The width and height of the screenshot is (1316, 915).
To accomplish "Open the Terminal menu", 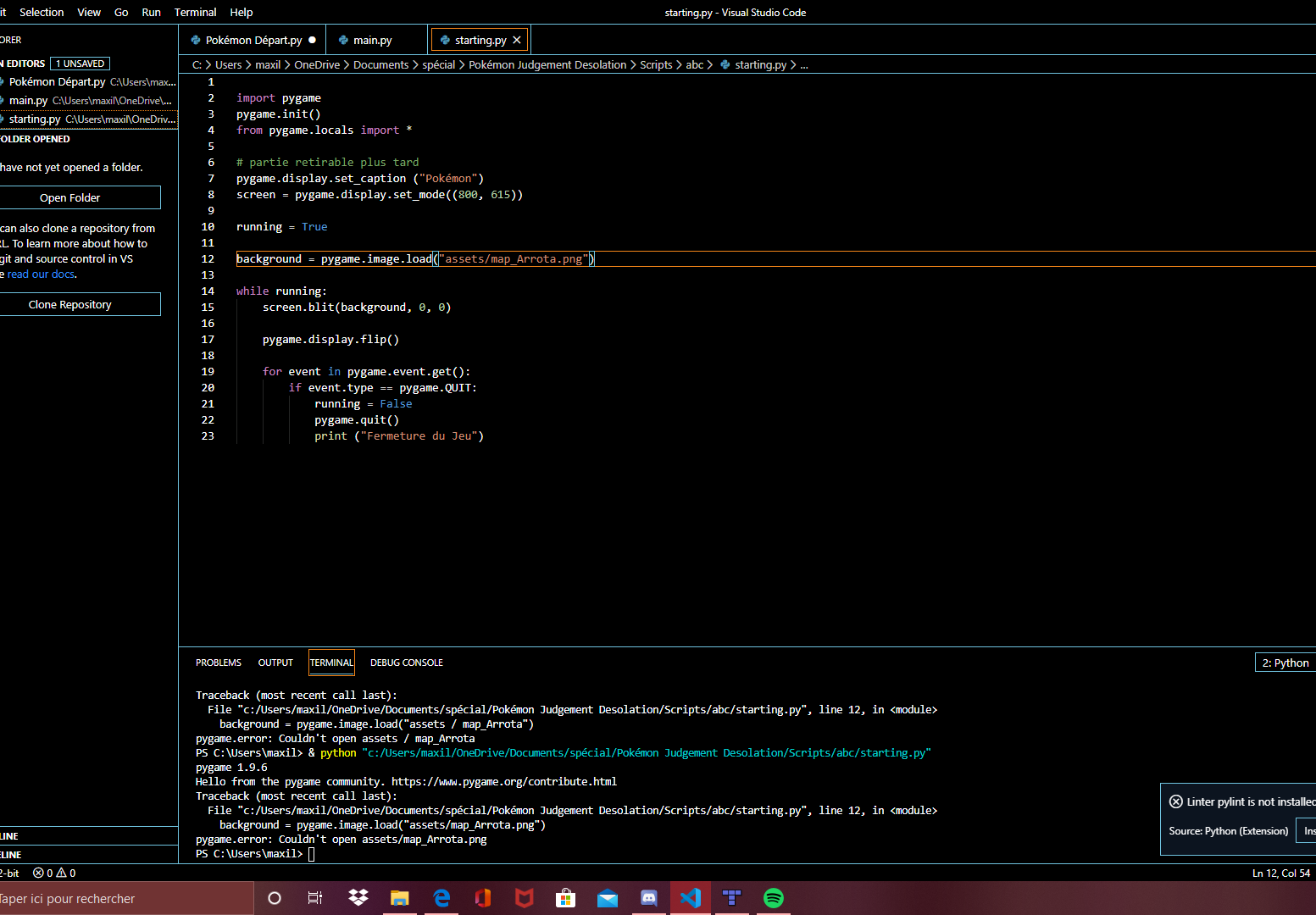I will click(195, 12).
